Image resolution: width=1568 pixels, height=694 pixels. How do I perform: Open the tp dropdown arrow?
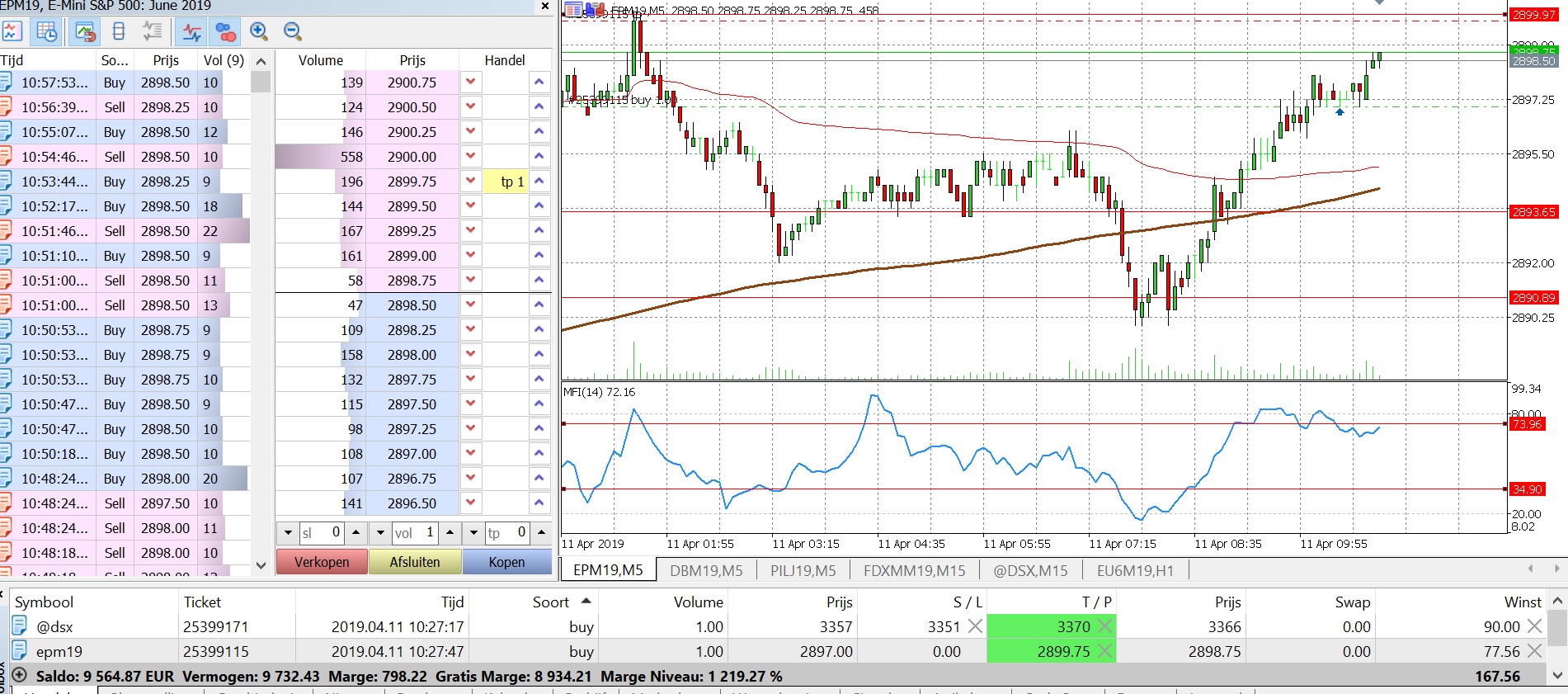pyautogui.click(x=473, y=532)
